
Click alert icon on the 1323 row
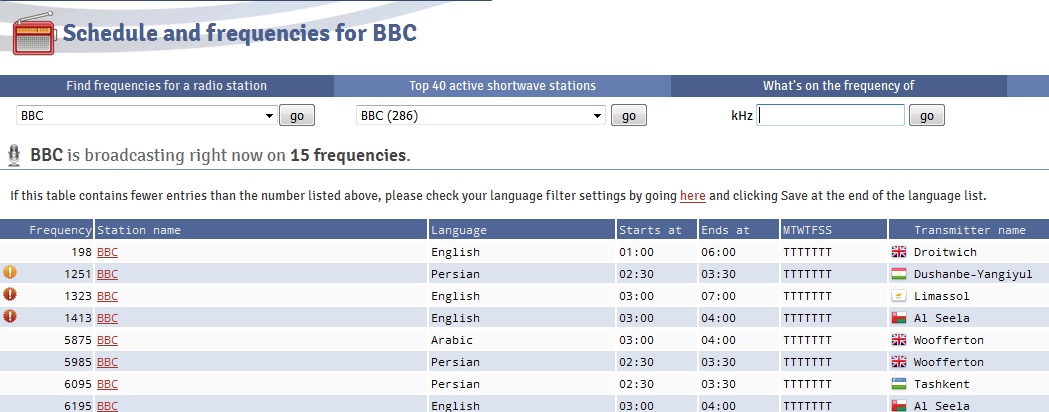(10, 294)
